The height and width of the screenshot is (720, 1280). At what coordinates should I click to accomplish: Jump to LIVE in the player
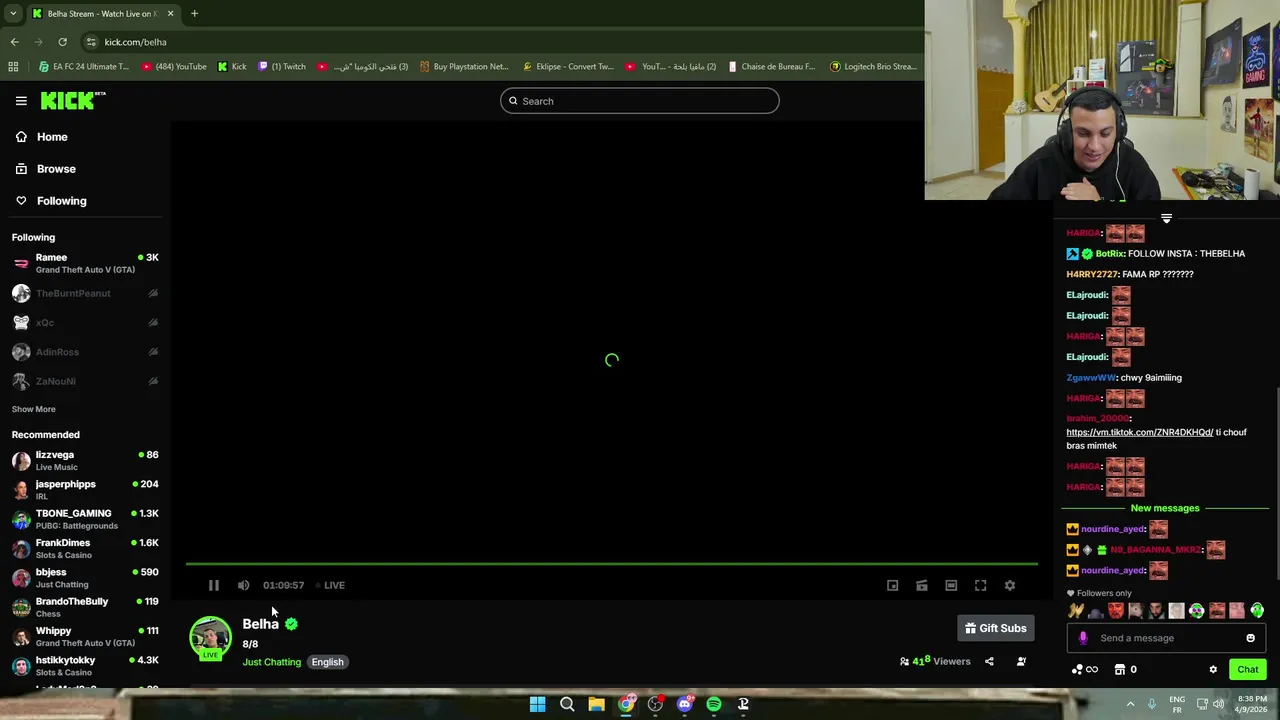pos(330,585)
